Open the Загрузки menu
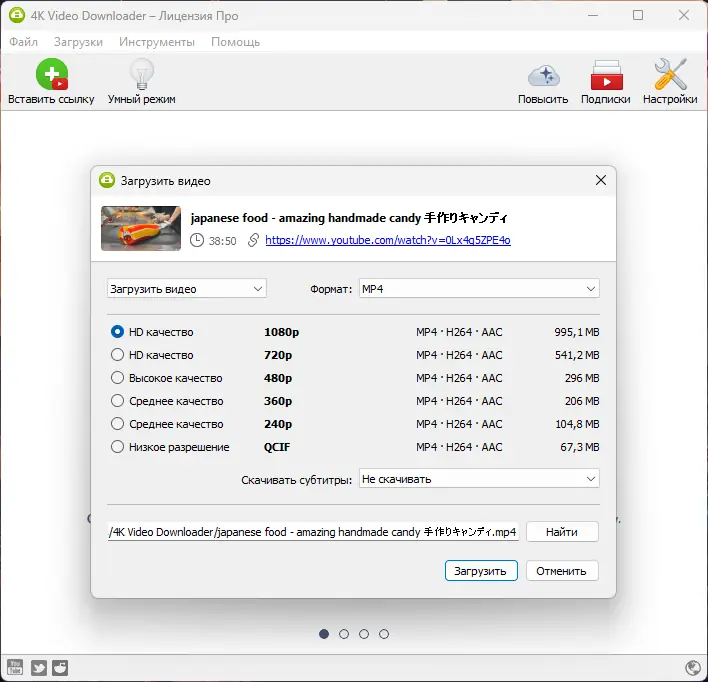The image size is (708, 682). [x=78, y=42]
